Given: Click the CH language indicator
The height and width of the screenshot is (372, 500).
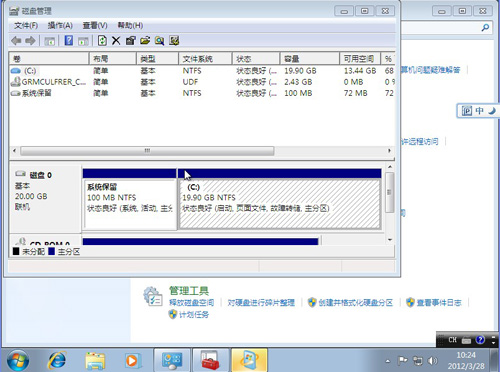Looking at the screenshot, I should coord(452,340).
